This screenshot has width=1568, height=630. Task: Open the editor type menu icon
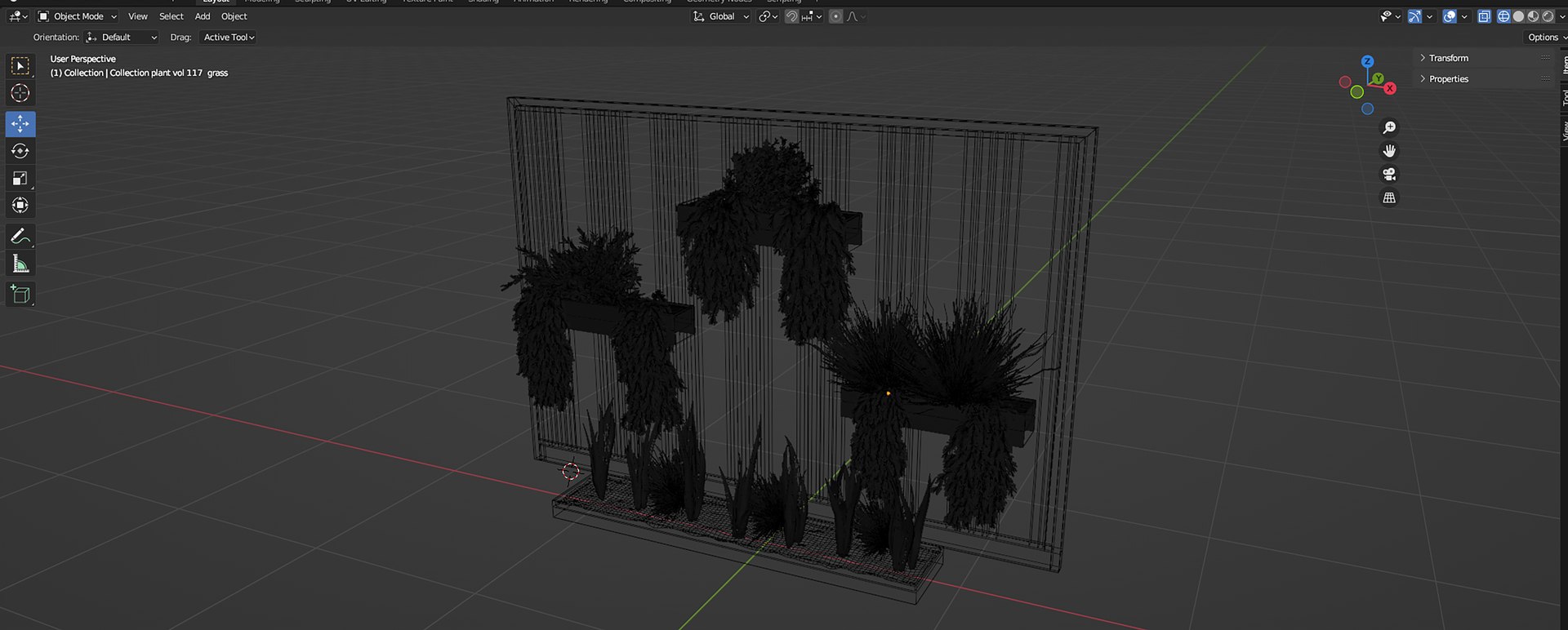19,16
